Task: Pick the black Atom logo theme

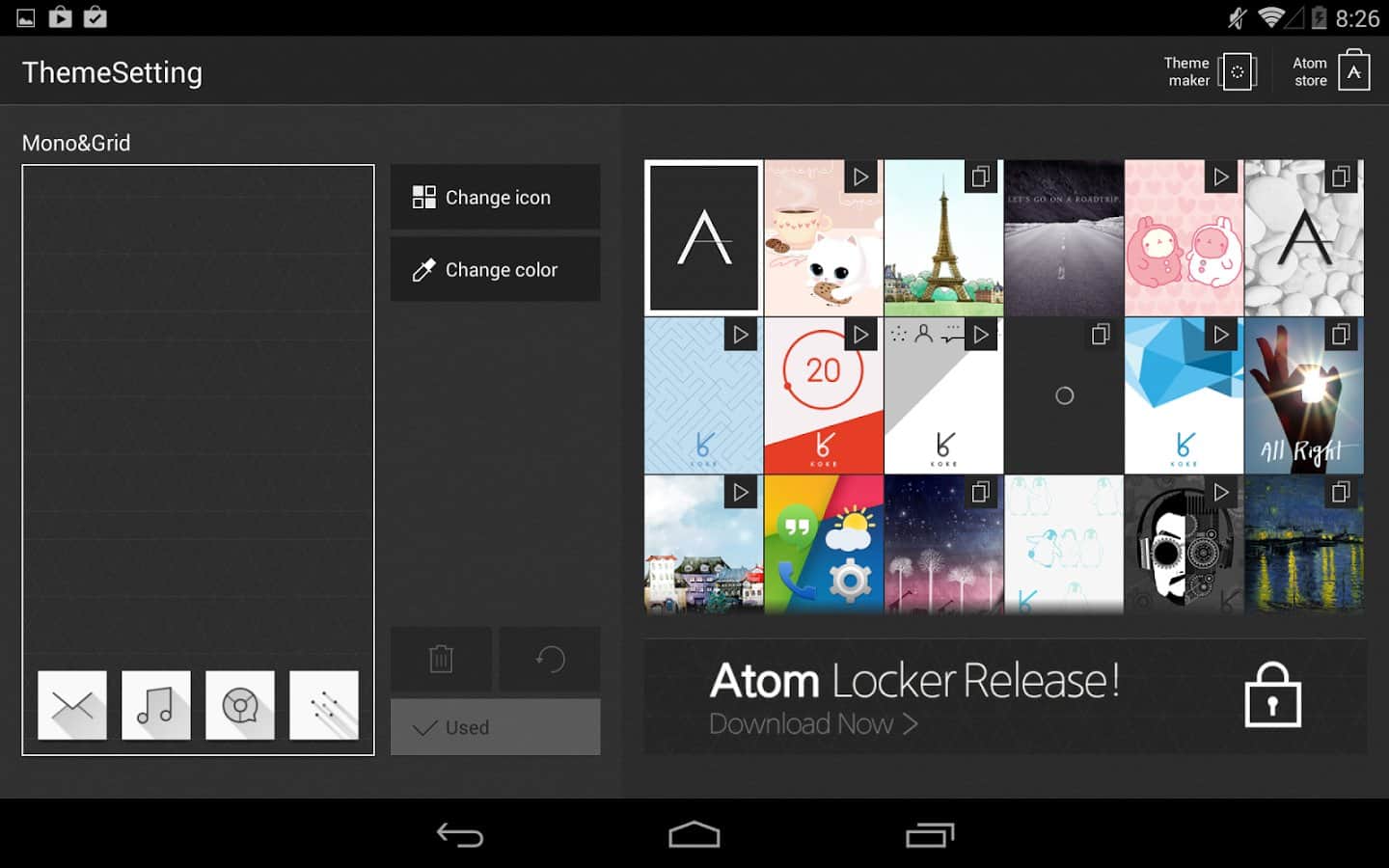Action: point(704,238)
